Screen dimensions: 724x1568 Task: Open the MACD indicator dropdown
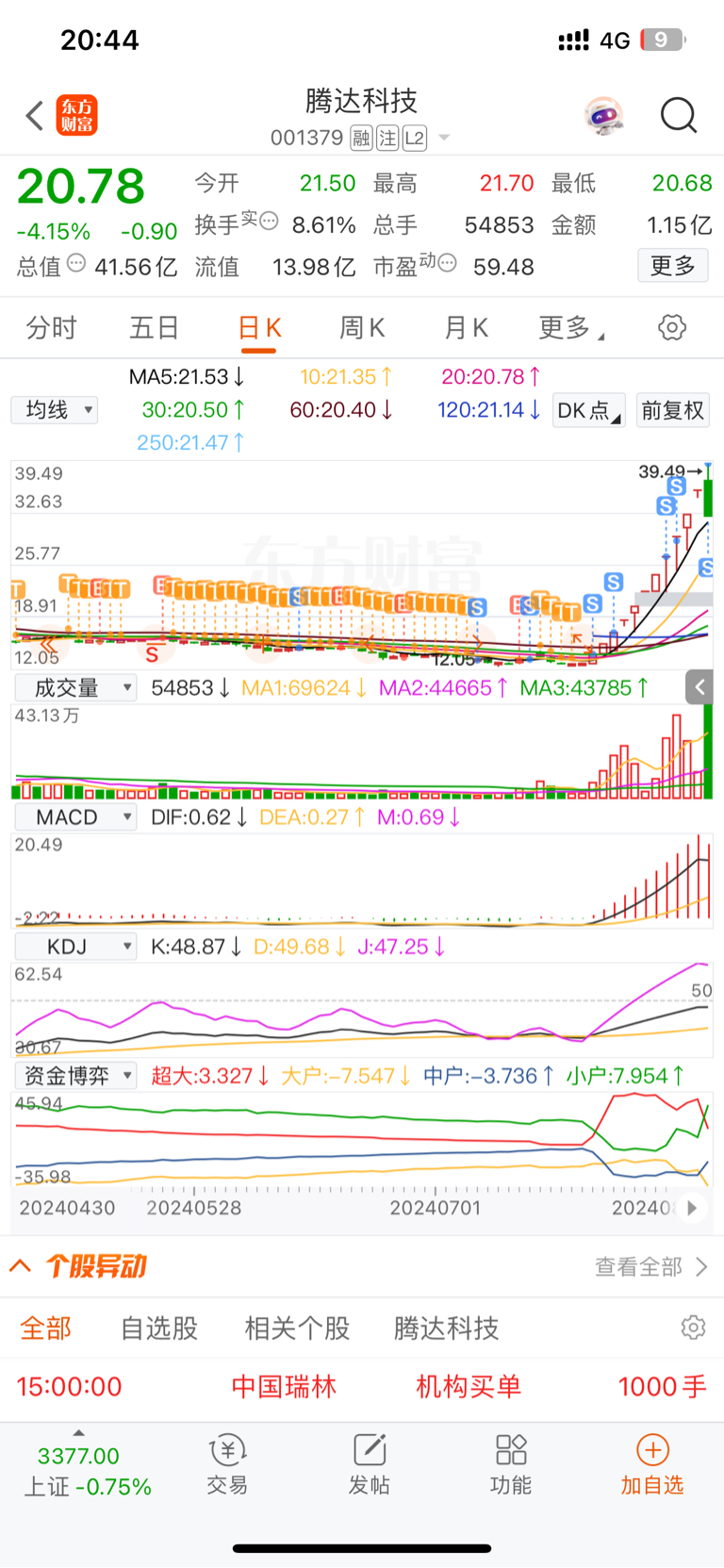(x=75, y=817)
